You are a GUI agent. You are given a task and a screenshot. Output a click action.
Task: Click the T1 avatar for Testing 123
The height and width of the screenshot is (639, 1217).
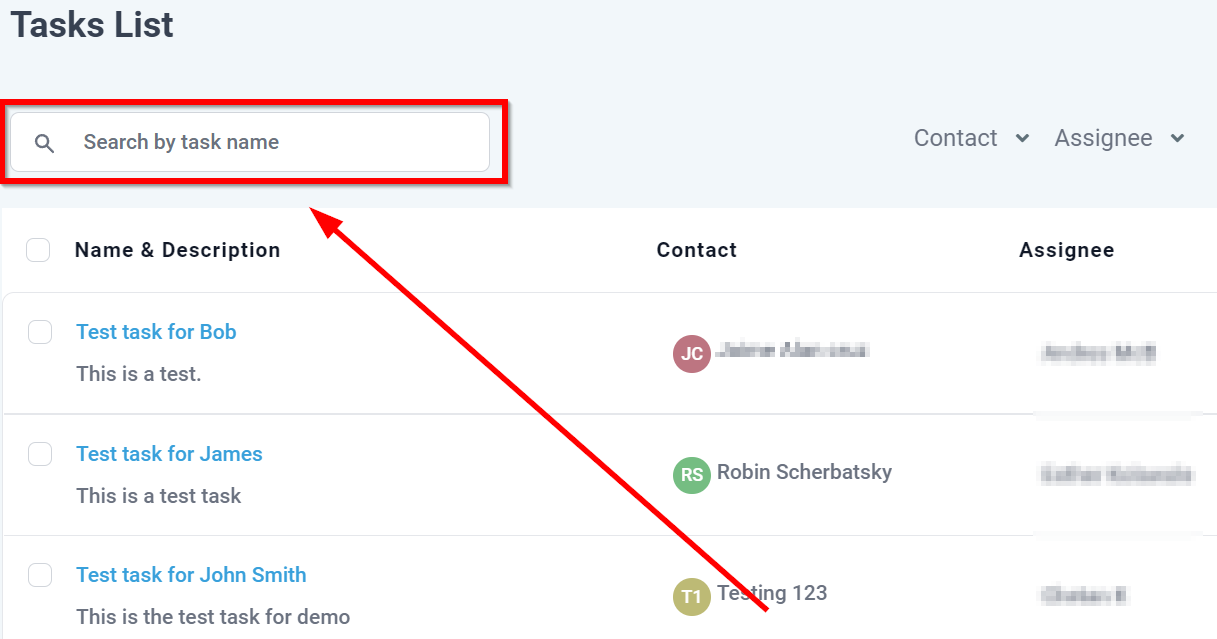click(x=691, y=597)
